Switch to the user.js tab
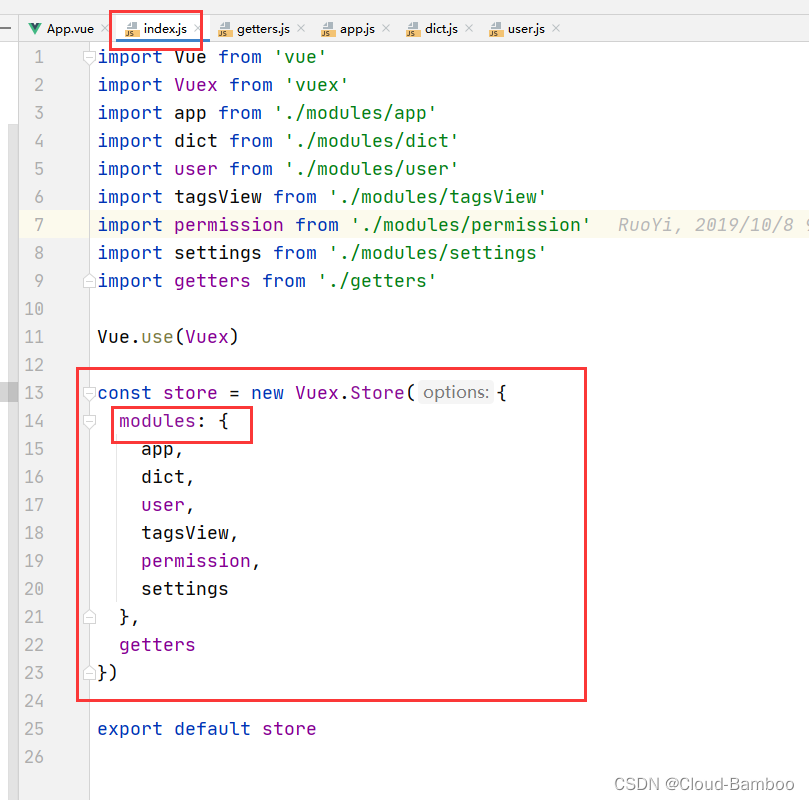Screen dimensions: 809x800 tap(526, 29)
